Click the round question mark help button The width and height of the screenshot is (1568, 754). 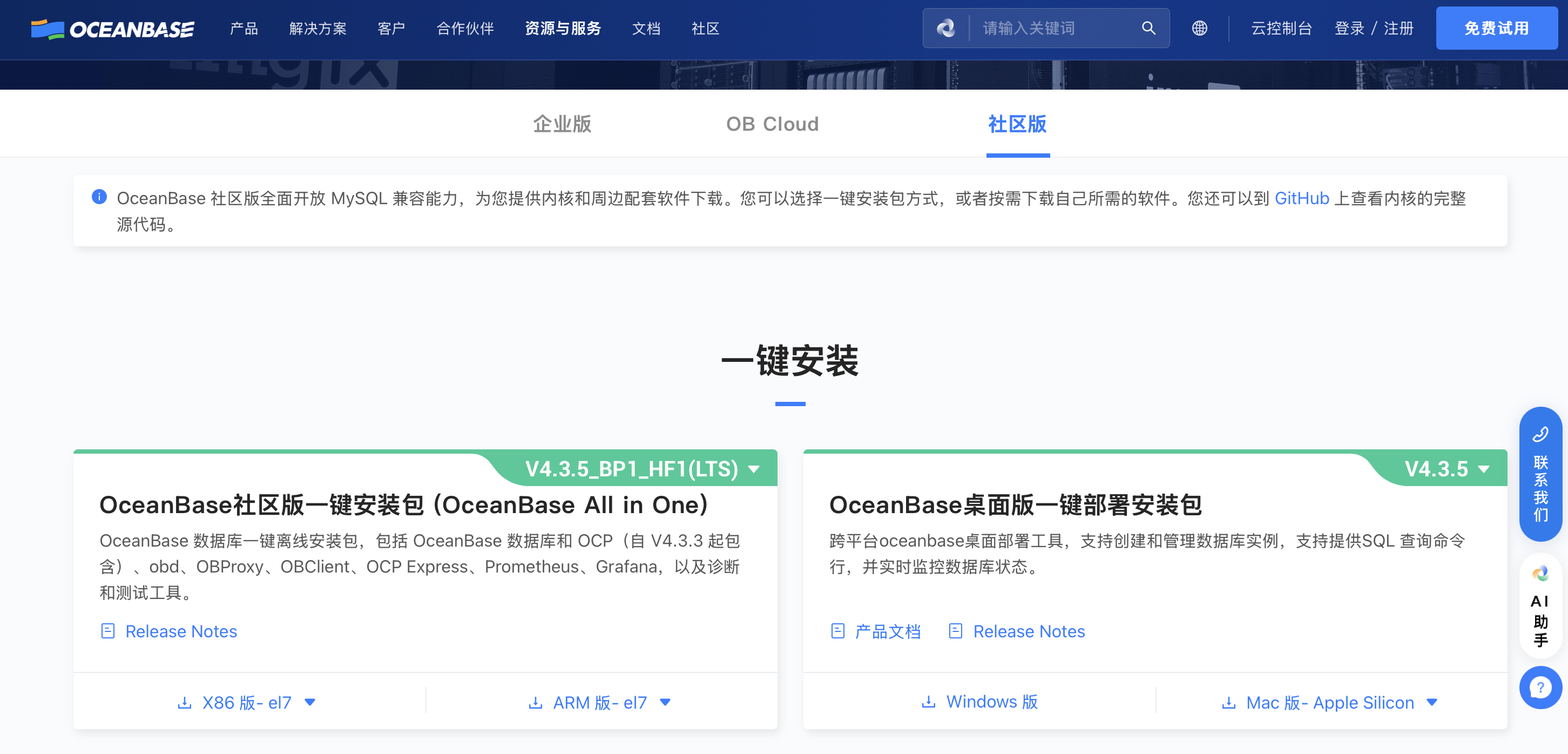pos(1540,688)
